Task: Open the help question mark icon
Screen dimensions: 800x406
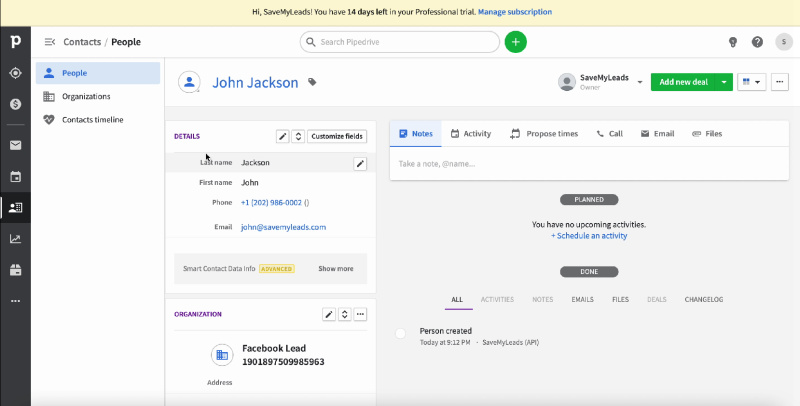Action: coord(757,42)
